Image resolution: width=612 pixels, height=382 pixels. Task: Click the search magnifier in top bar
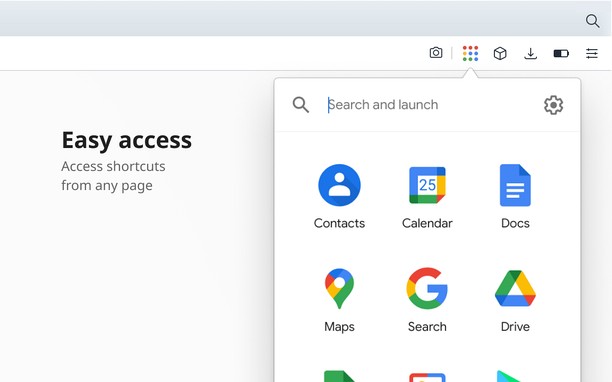click(592, 21)
